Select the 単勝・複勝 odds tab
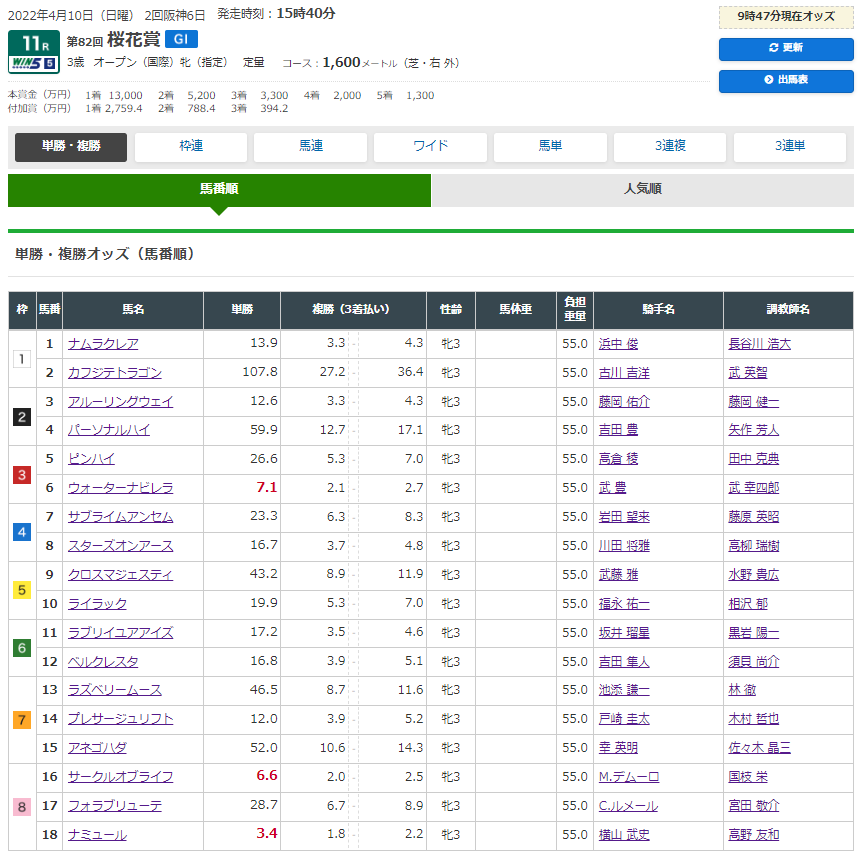 coord(71,146)
